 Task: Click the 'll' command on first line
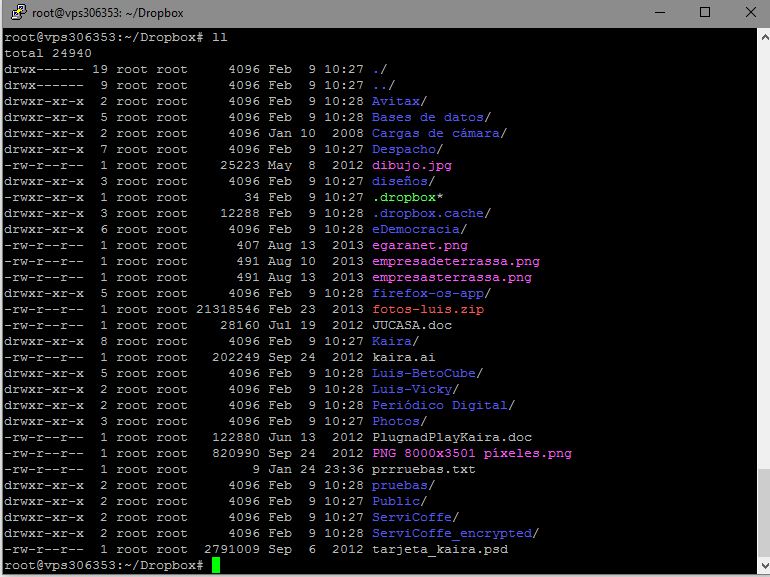pos(220,37)
